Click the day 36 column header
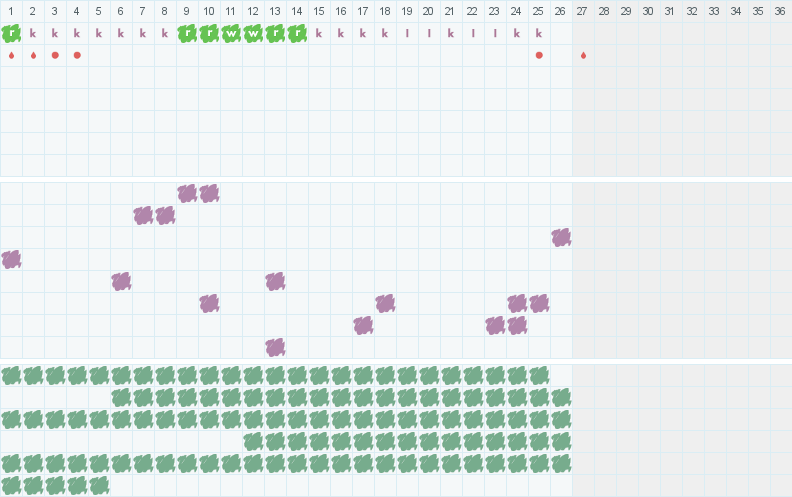The height and width of the screenshot is (497, 792). pos(780,11)
